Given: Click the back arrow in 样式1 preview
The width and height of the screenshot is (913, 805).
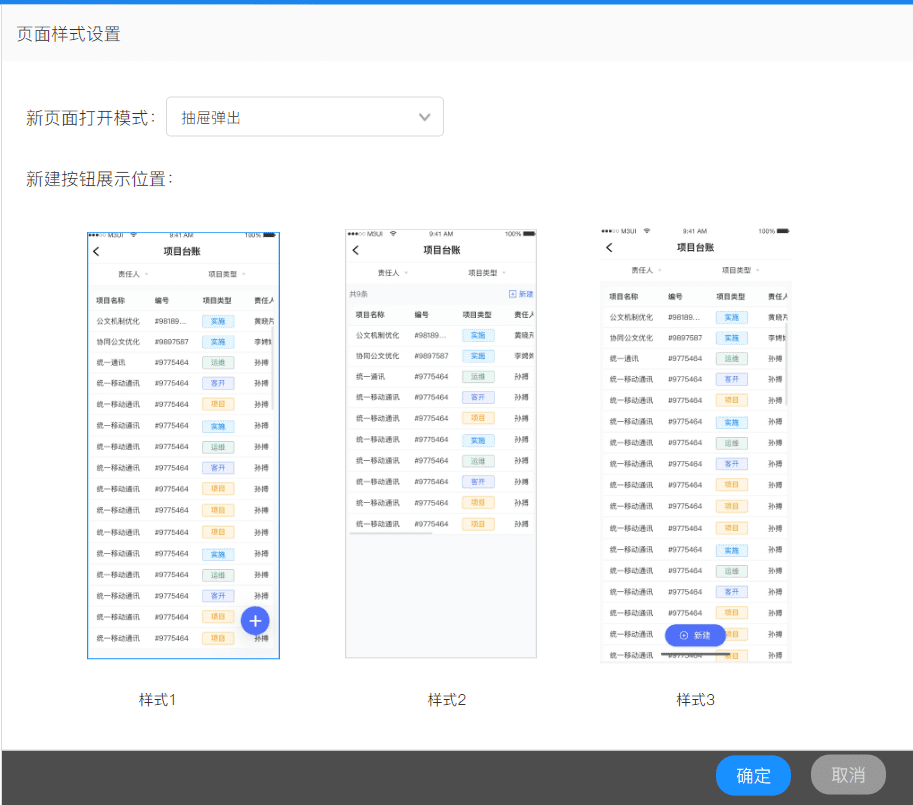Looking at the screenshot, I should point(97,251).
